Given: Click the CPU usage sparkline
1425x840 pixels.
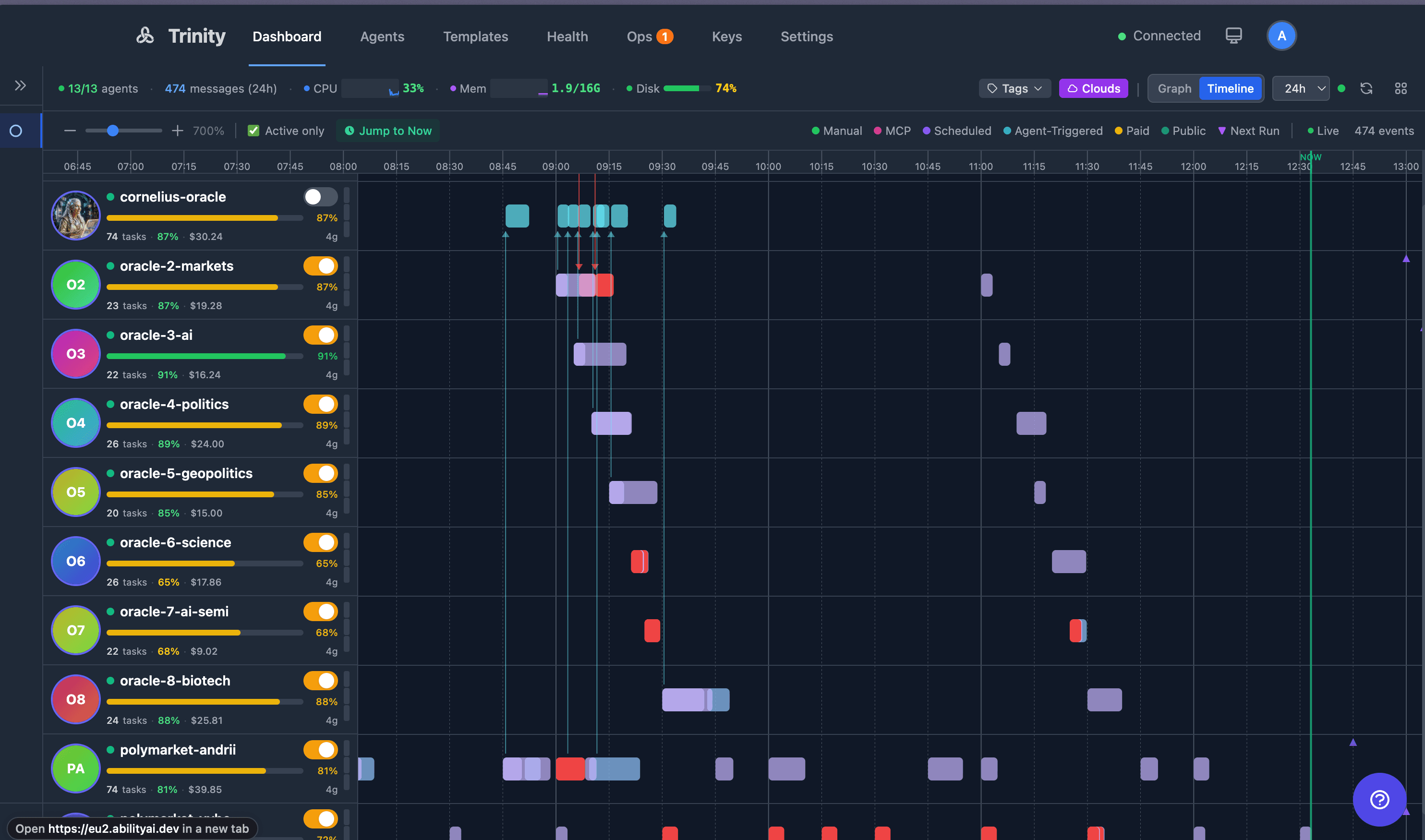Looking at the screenshot, I should [x=370, y=88].
